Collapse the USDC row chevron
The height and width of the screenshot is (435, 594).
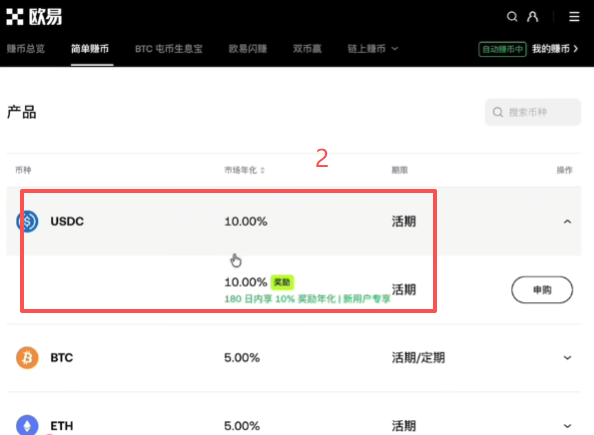tap(567, 222)
